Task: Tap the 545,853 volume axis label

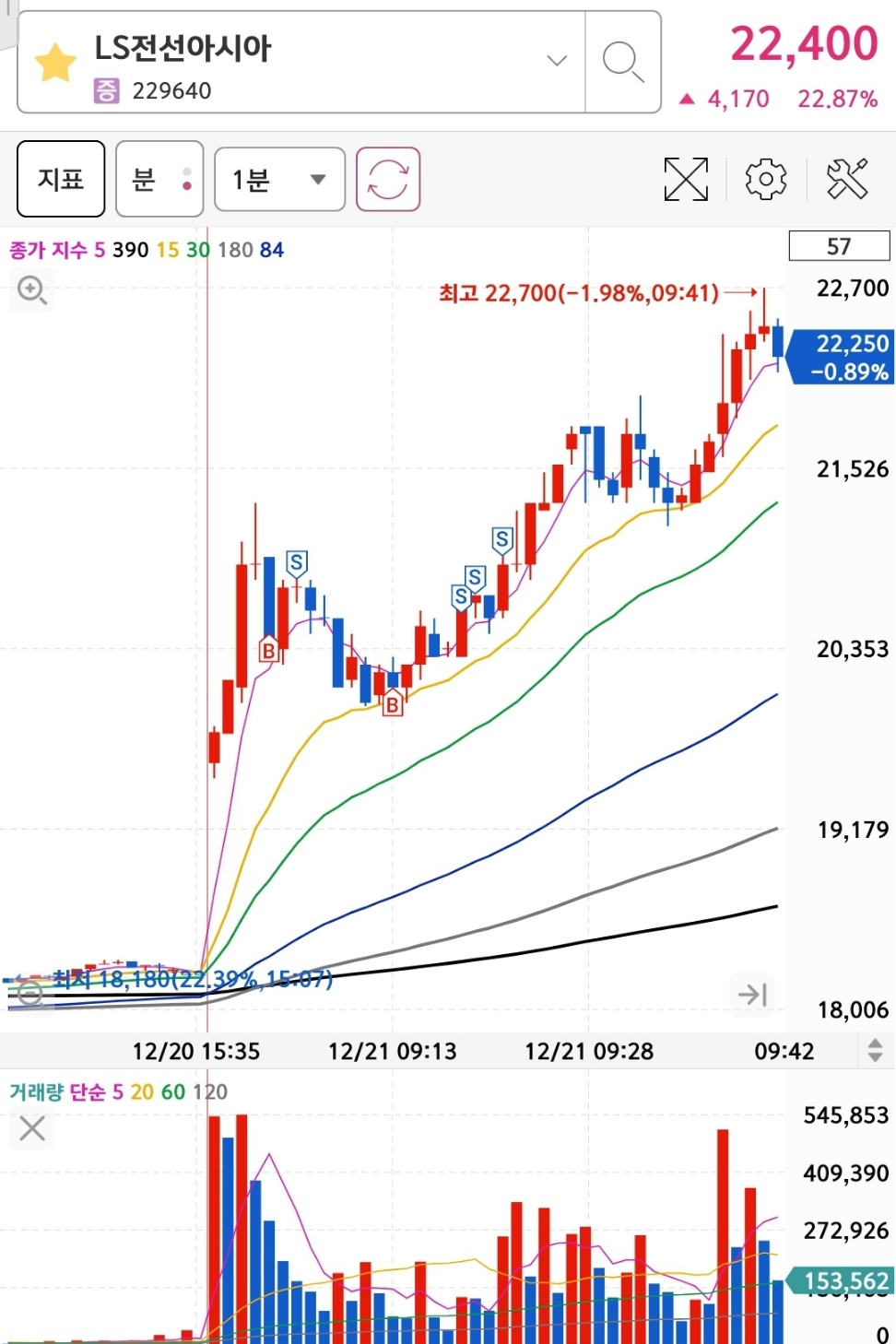Action: pos(846,1115)
